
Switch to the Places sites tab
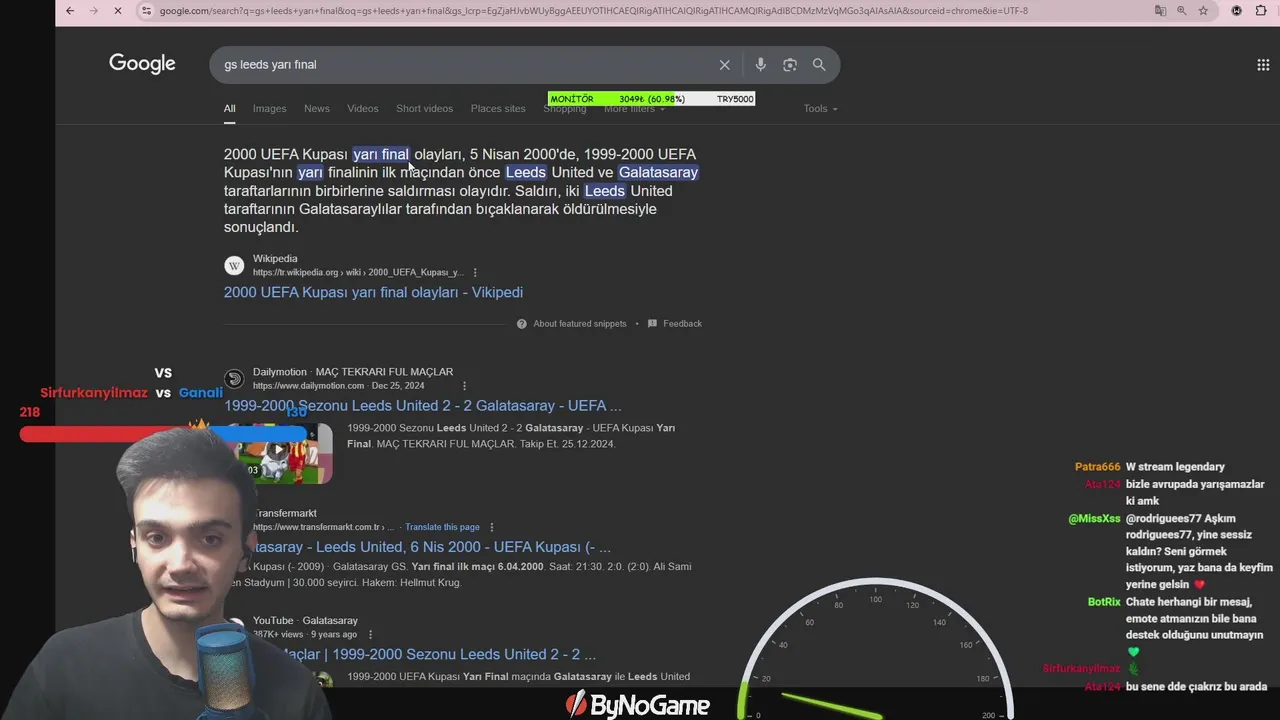tap(498, 108)
